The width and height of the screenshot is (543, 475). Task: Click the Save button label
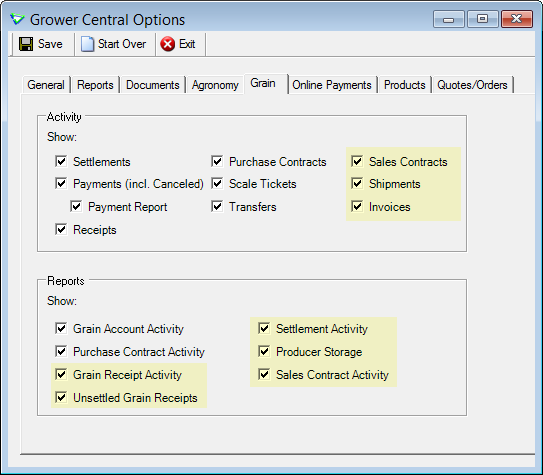pyautogui.click(x=50, y=44)
